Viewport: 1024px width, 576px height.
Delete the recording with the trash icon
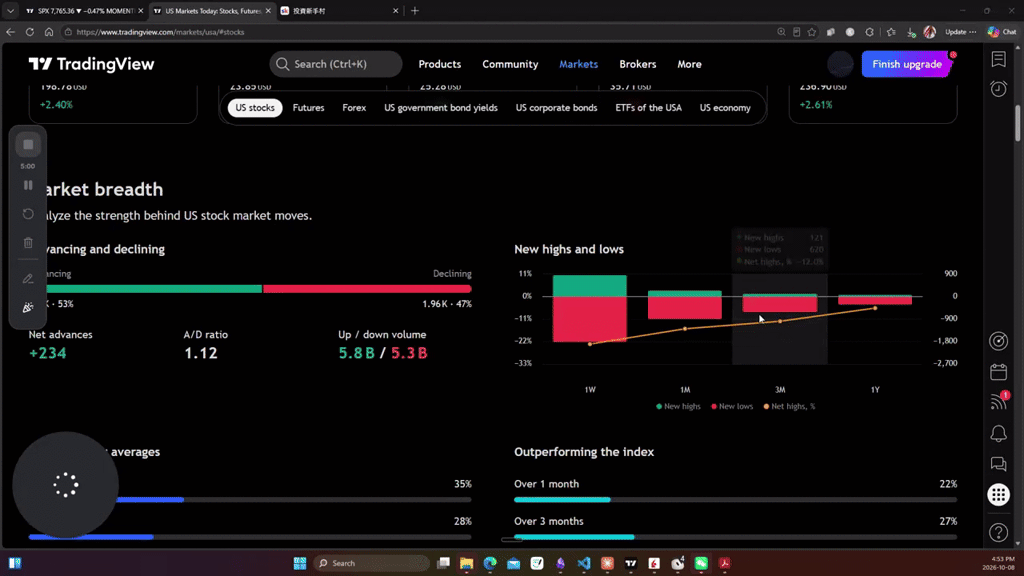28,243
